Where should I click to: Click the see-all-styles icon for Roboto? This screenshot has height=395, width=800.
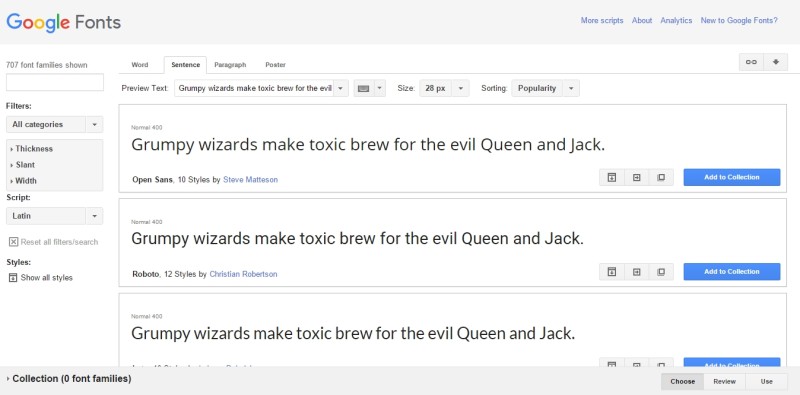click(611, 271)
